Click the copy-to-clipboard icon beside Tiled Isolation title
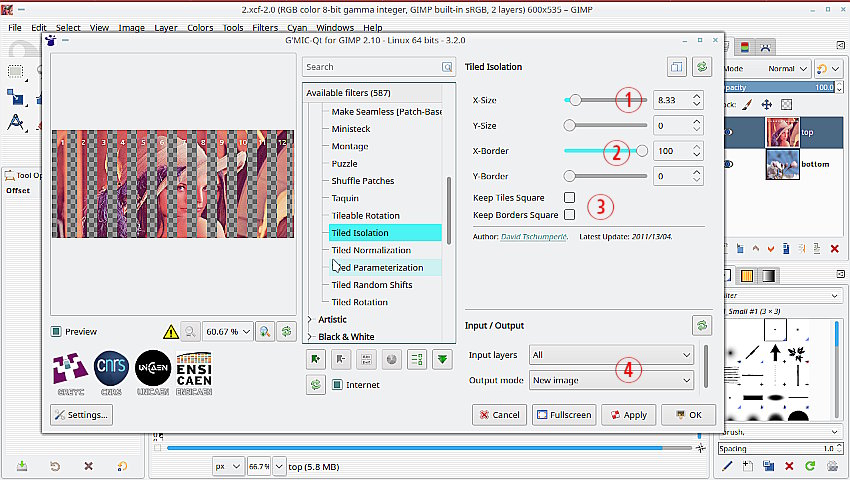The width and height of the screenshot is (850, 480). coord(677,67)
